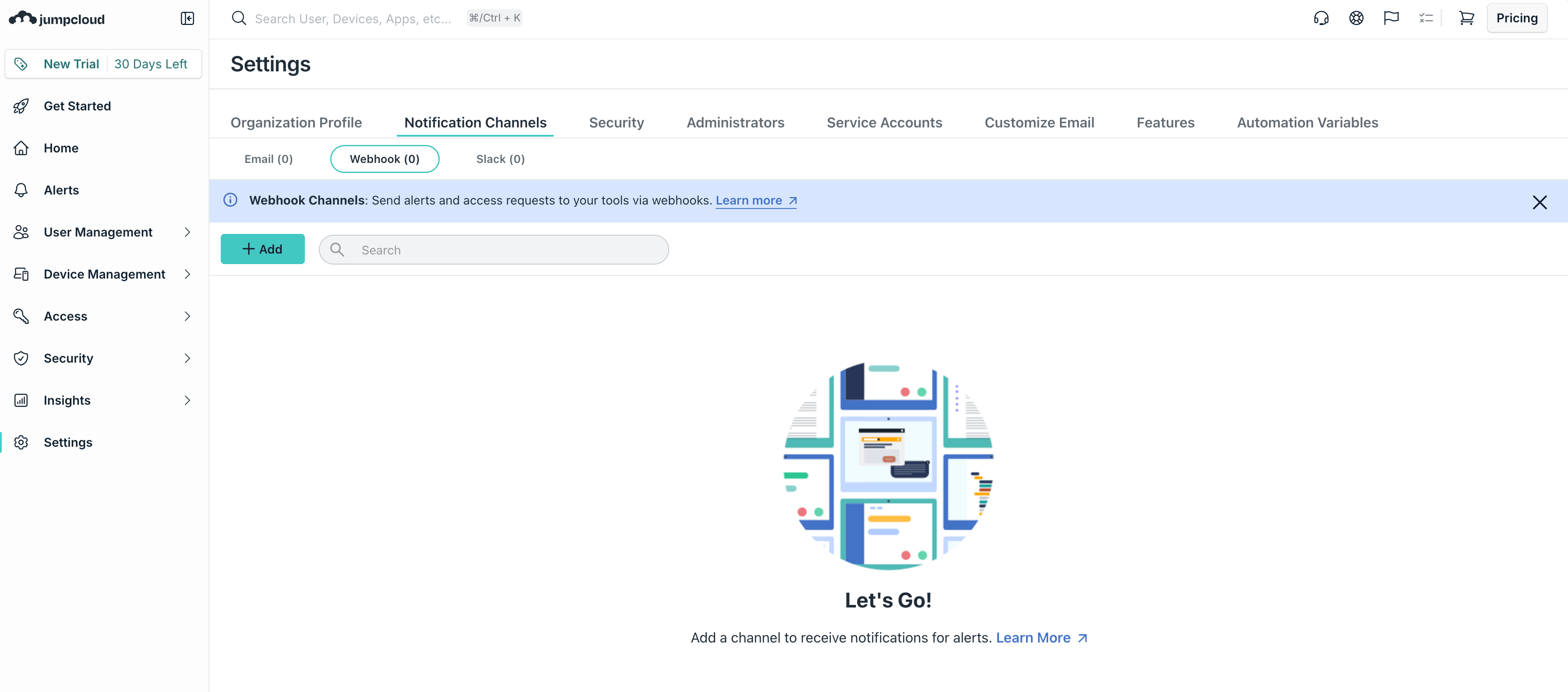This screenshot has height=692, width=1568.
Task: Select Webhook (0) channel filter
Action: point(384,159)
